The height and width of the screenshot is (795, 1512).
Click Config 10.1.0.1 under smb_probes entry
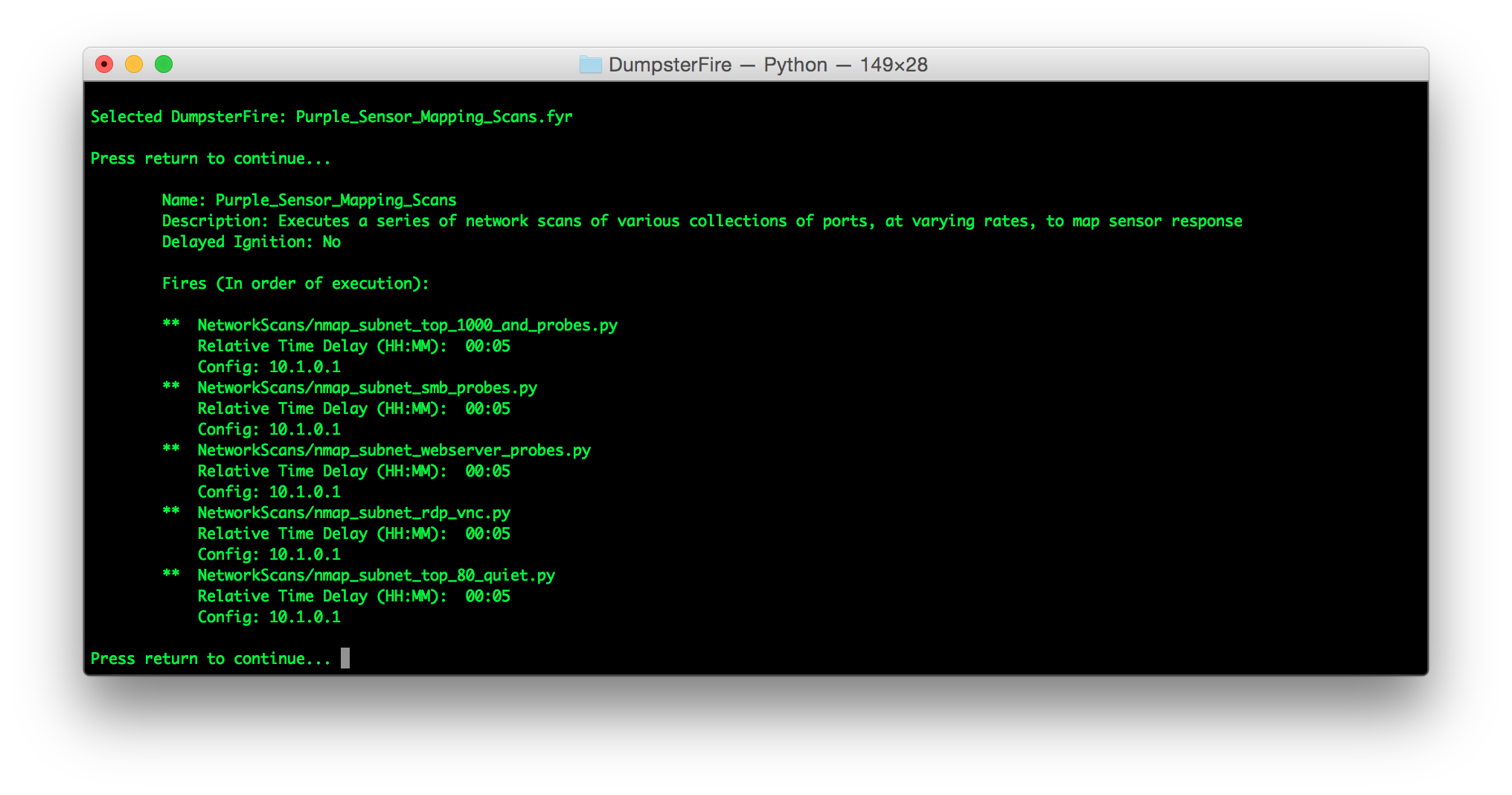point(269,430)
